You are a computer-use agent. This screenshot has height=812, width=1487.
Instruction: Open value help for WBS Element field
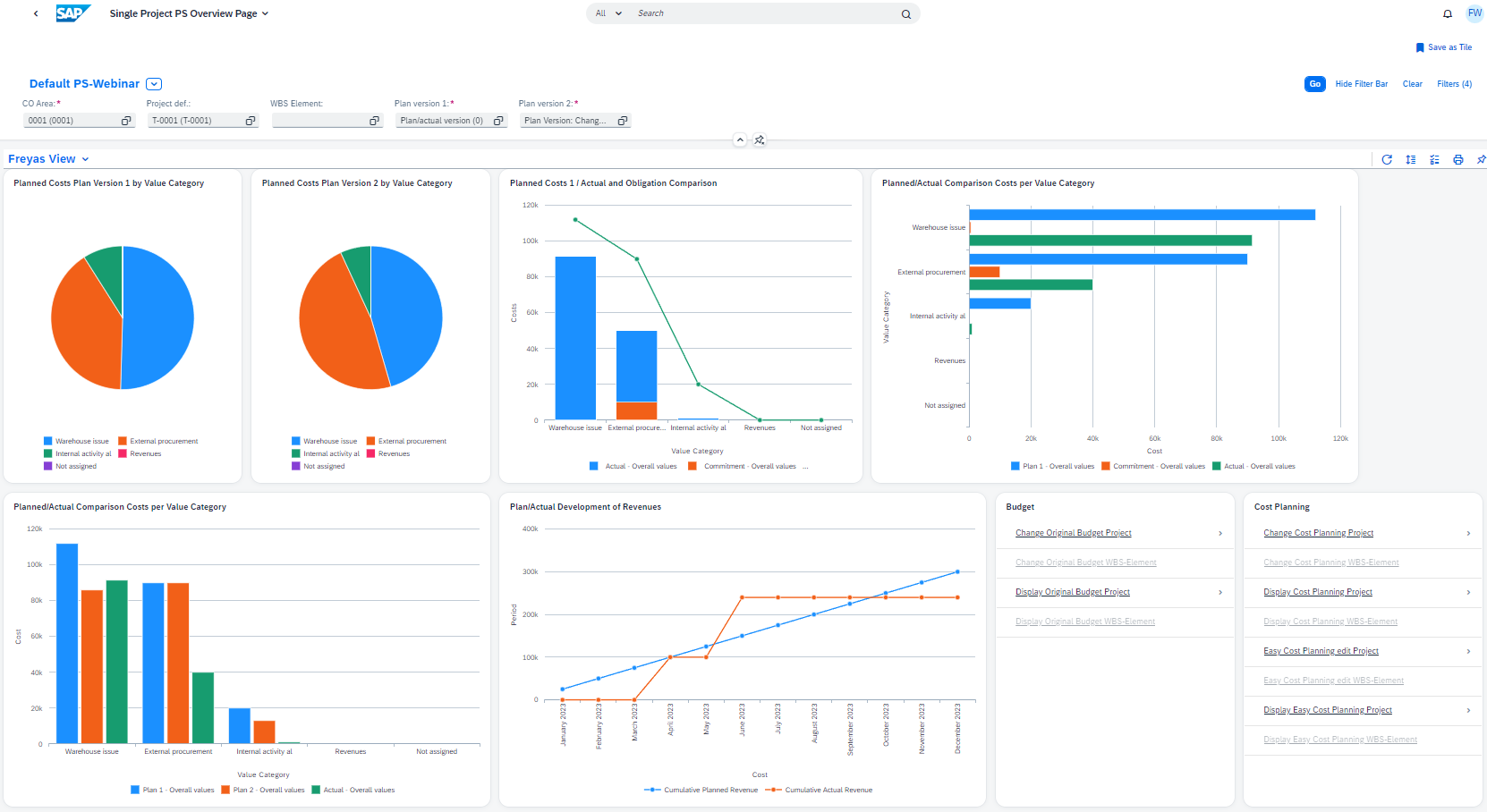pyautogui.click(x=374, y=121)
